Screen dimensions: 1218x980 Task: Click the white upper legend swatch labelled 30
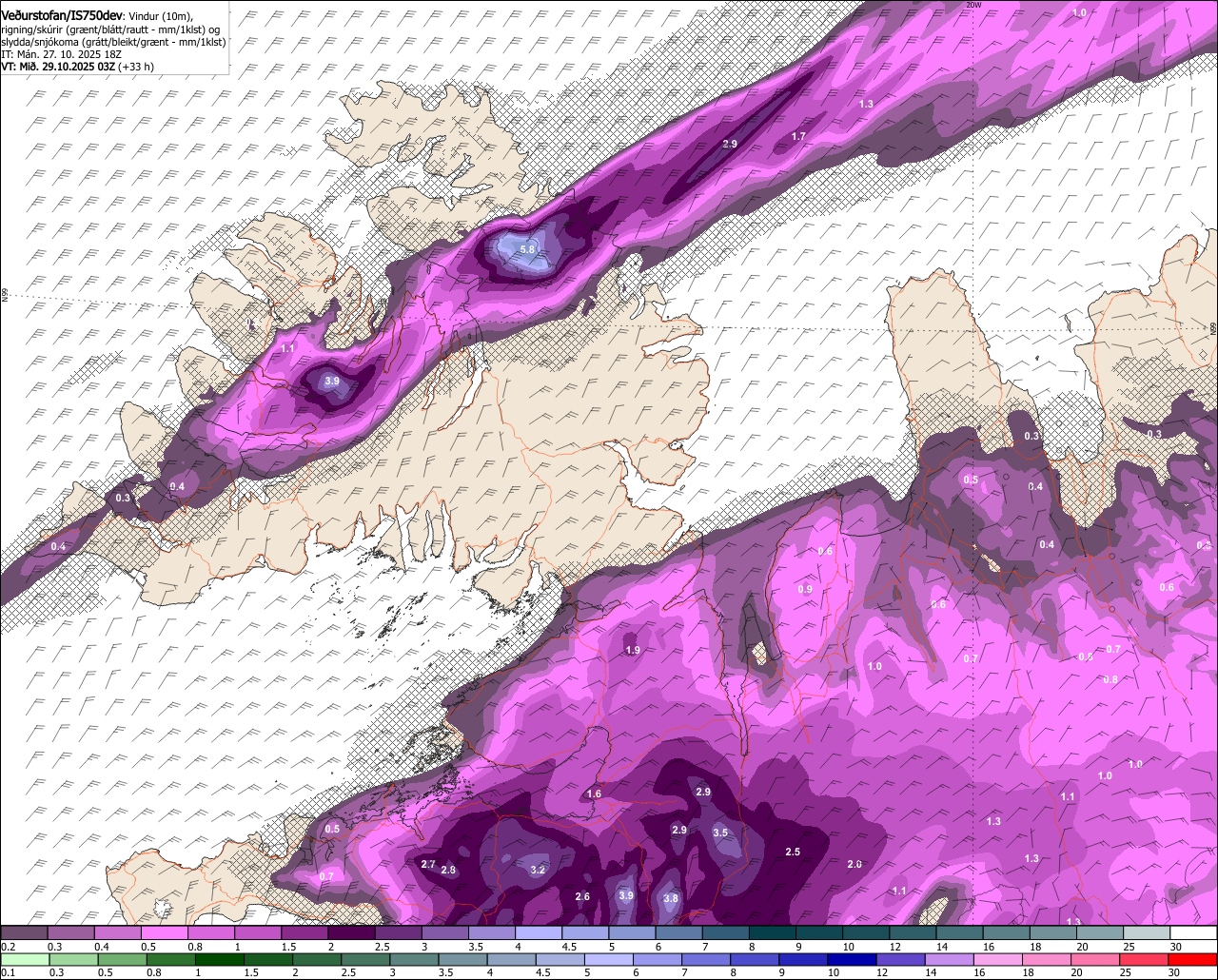pos(1194,933)
